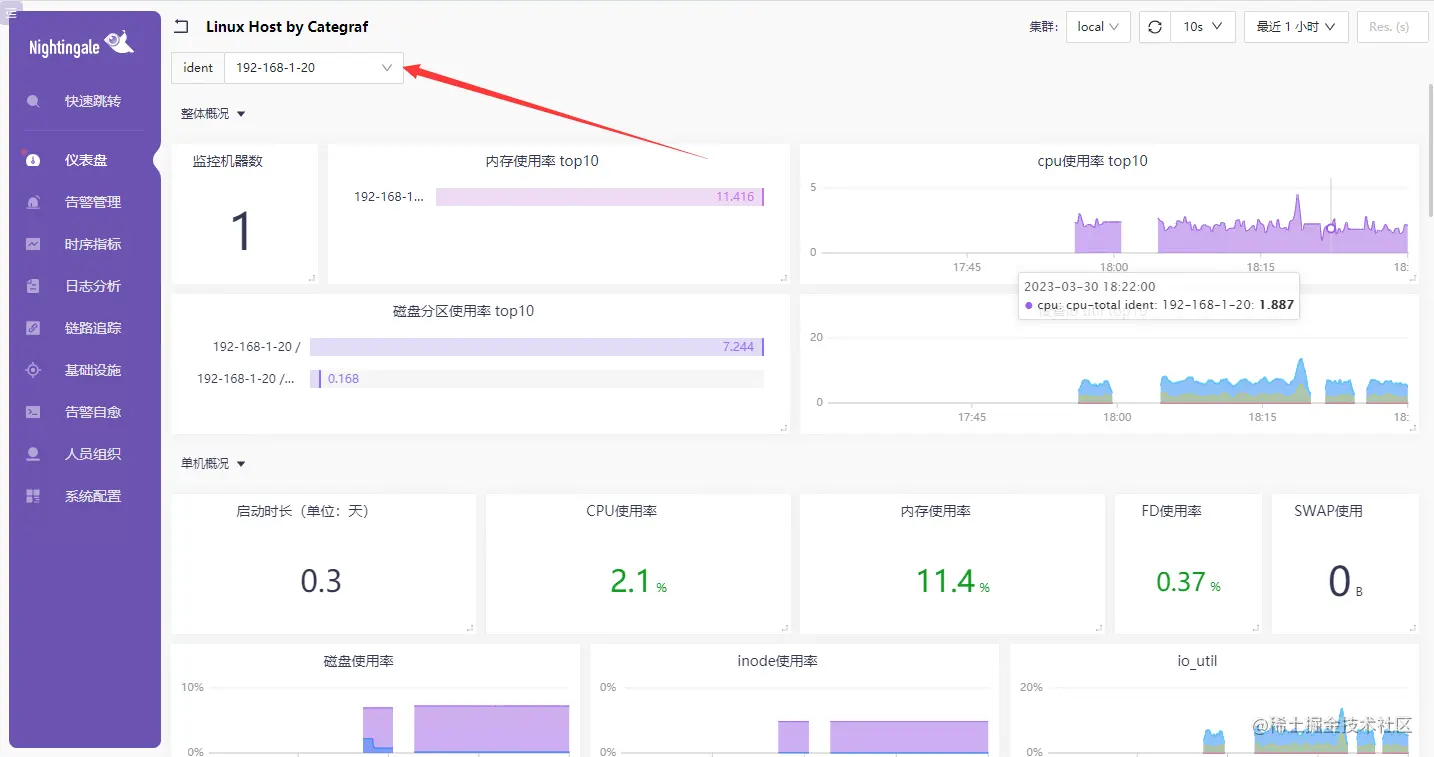Click the 11.416 memory usage value

click(x=735, y=197)
